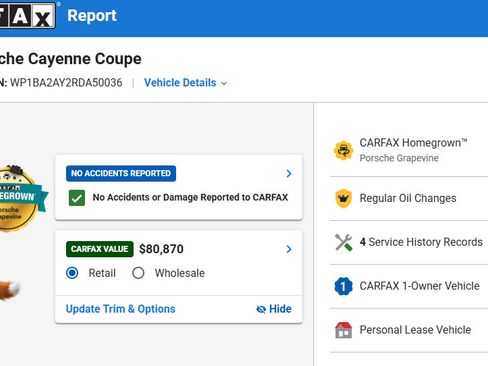Open Update Trim & Options link
This screenshot has height=366, width=488.
coord(120,309)
